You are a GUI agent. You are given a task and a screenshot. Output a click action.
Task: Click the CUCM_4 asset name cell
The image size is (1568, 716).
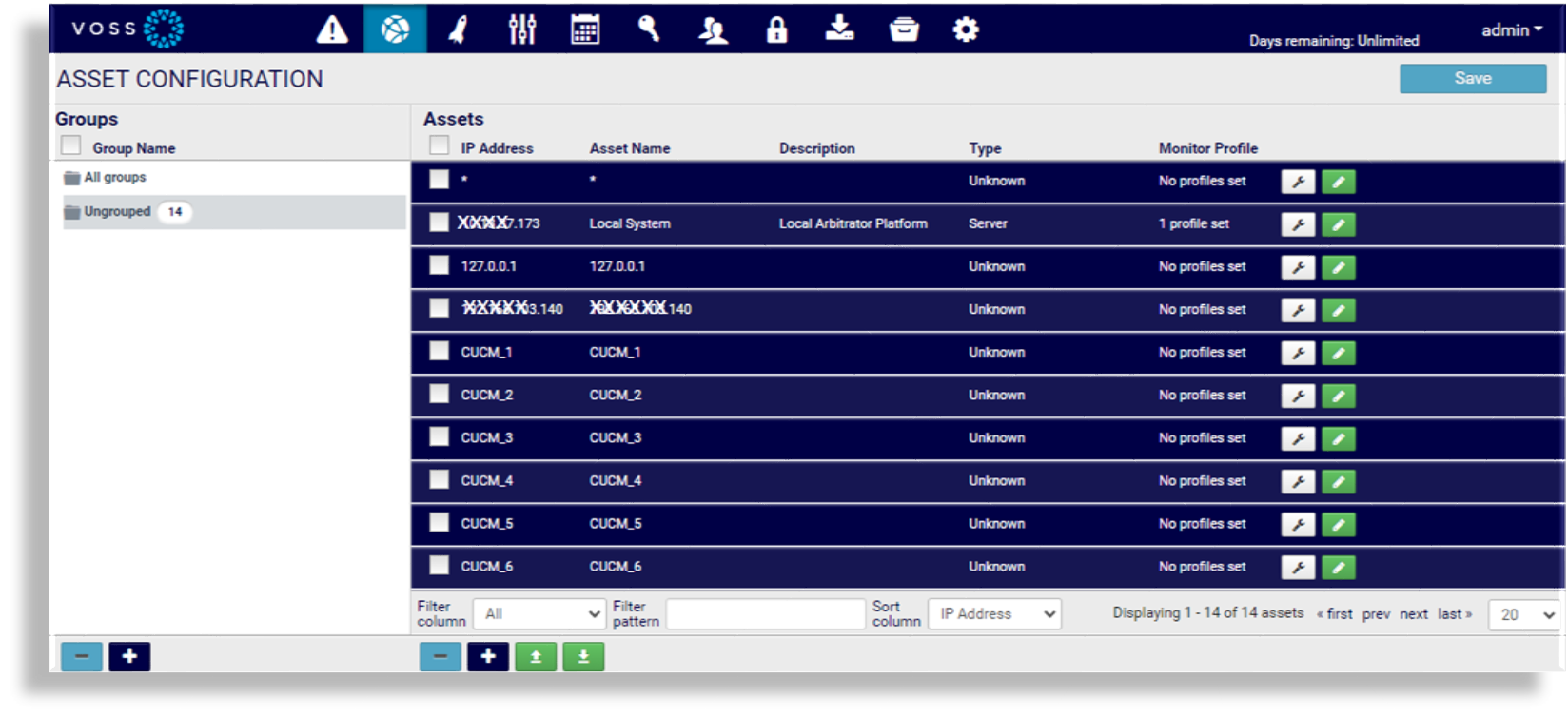click(x=615, y=481)
